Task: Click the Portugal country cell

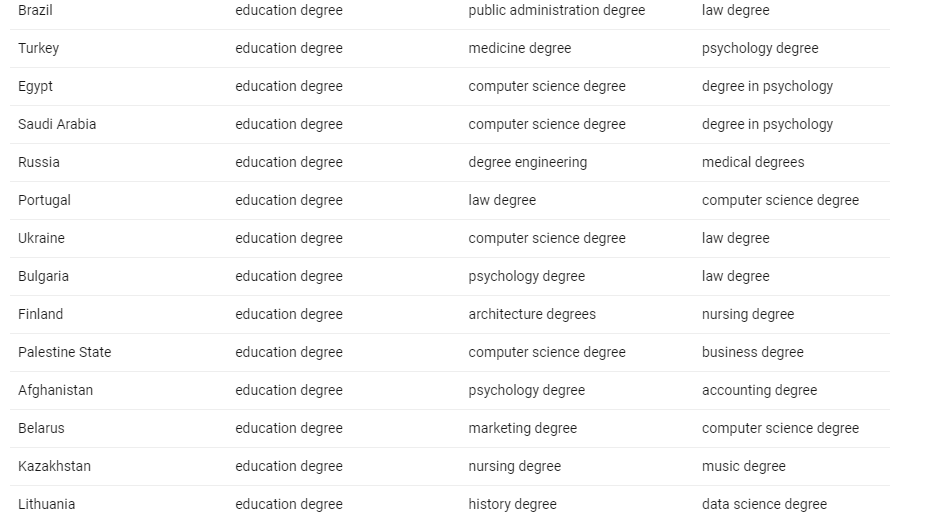Action: click(44, 200)
